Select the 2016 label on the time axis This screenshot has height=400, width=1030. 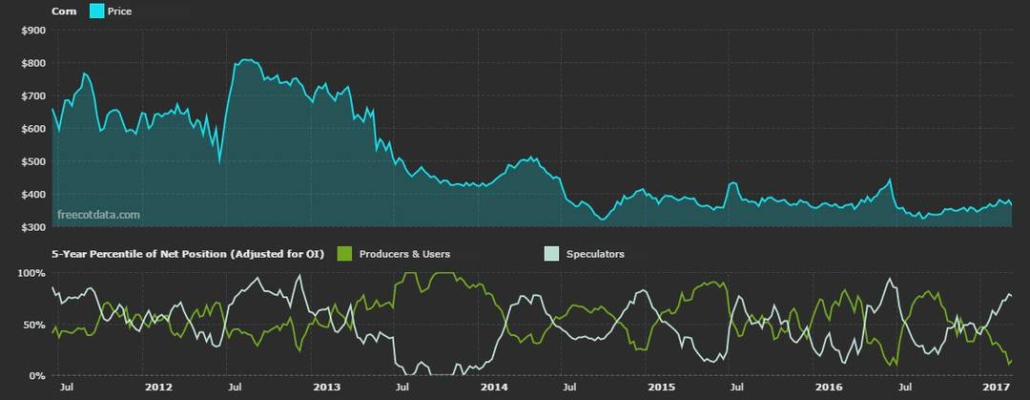point(829,386)
